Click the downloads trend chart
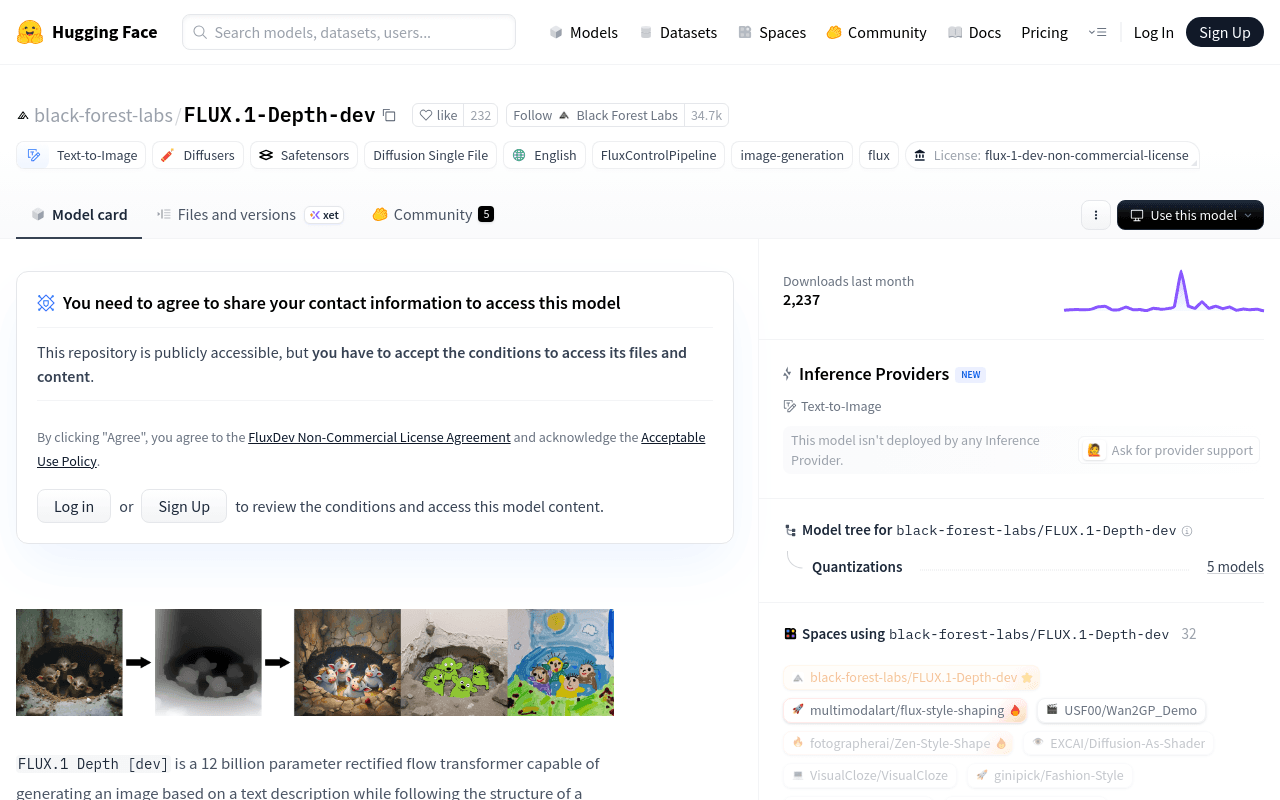Image resolution: width=1280 pixels, height=800 pixels. coord(1164,291)
